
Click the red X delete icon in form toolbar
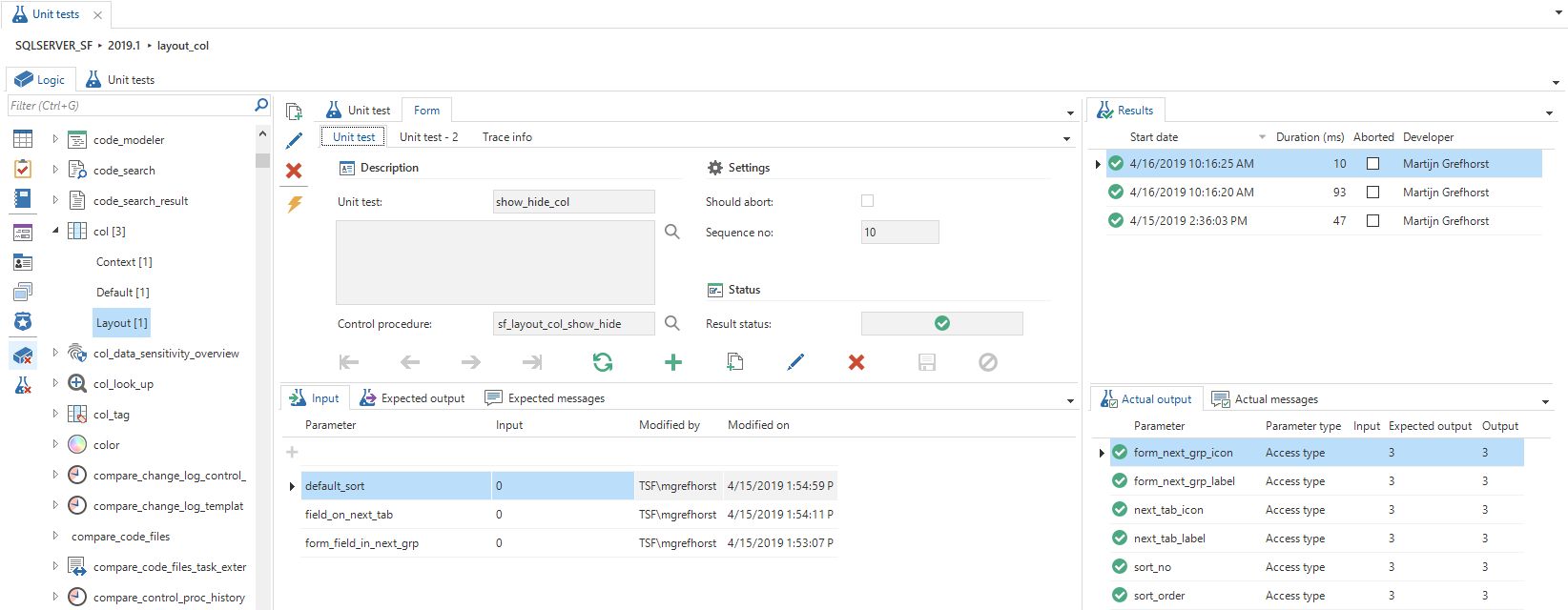point(856,362)
